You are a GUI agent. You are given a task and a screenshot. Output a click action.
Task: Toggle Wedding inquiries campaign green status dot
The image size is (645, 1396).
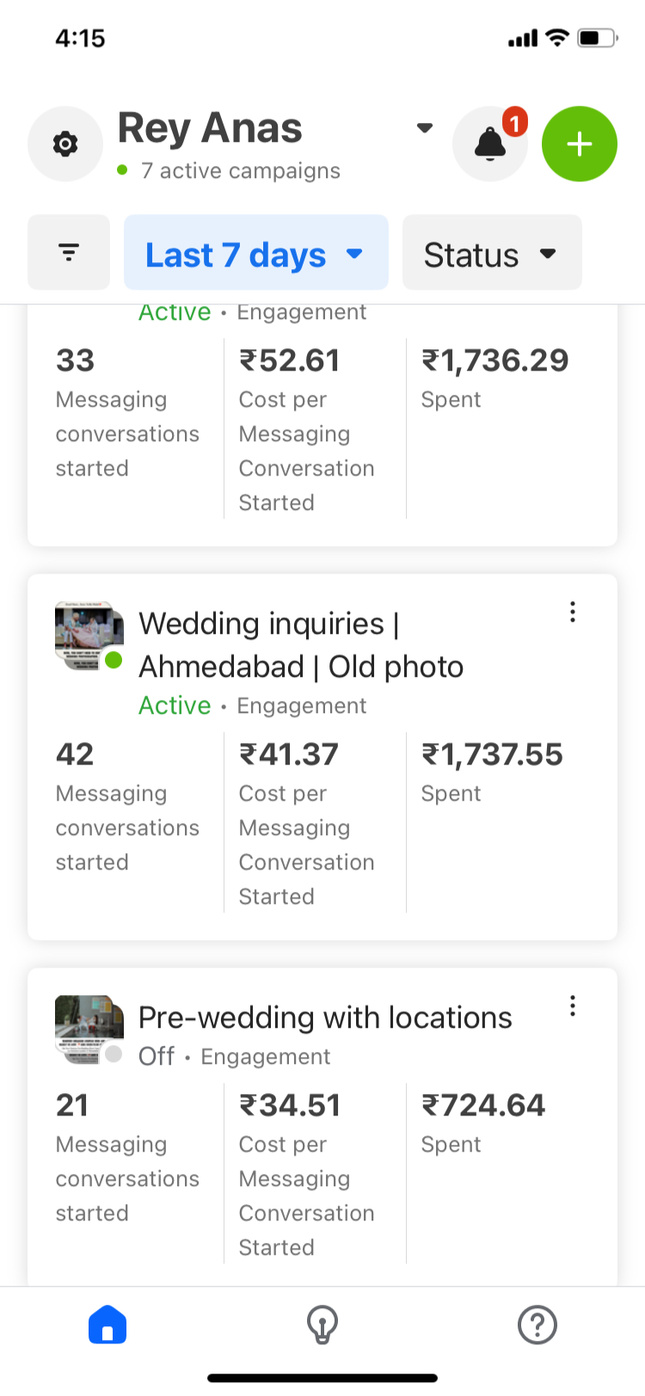114,660
